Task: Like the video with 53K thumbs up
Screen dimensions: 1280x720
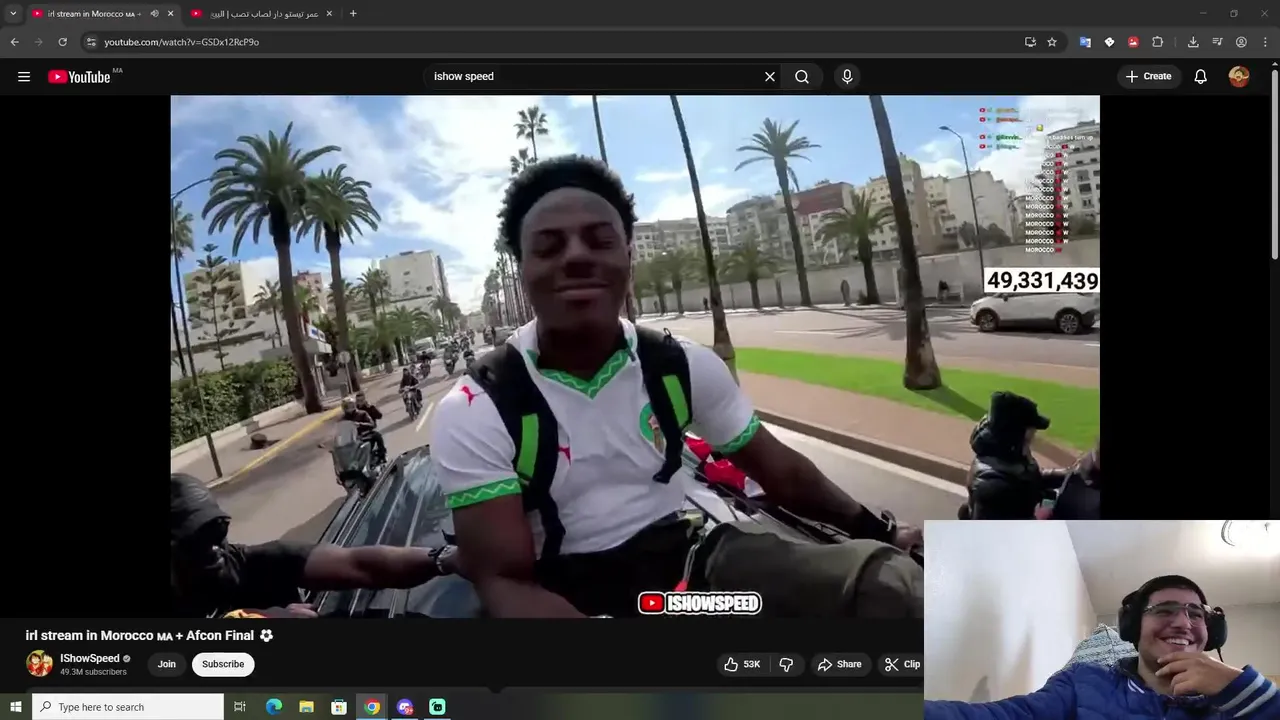Action: pos(743,664)
